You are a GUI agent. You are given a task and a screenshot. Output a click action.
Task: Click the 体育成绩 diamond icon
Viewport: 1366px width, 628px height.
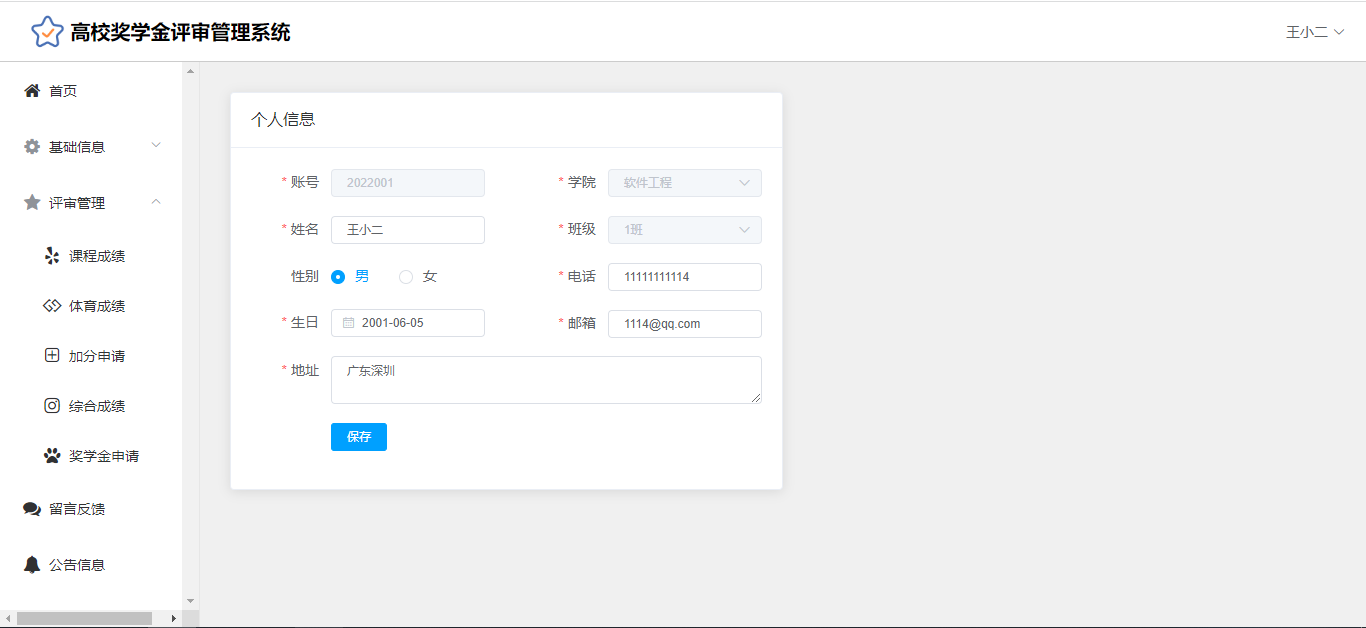coord(52,306)
